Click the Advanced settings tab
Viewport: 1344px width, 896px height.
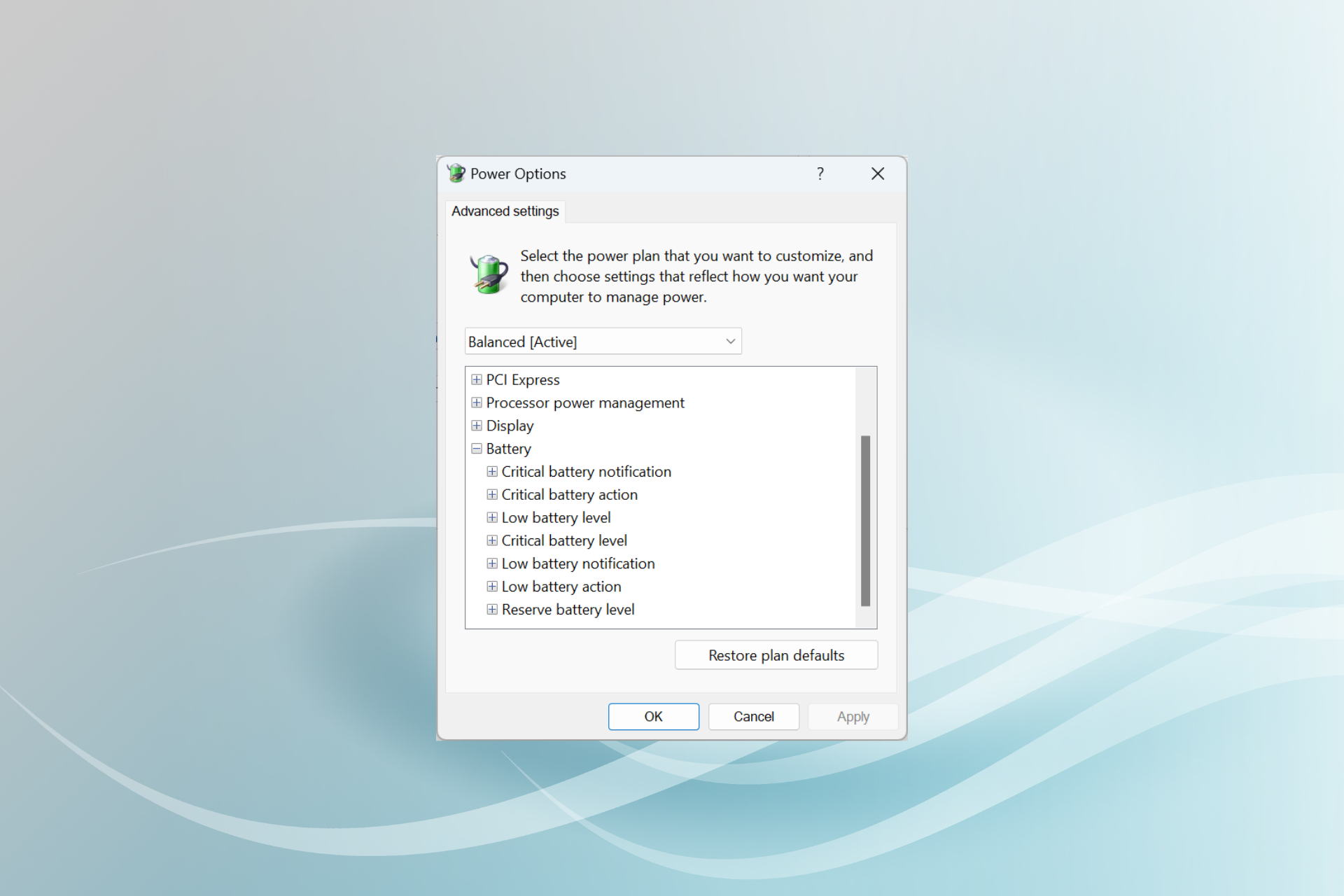point(504,211)
